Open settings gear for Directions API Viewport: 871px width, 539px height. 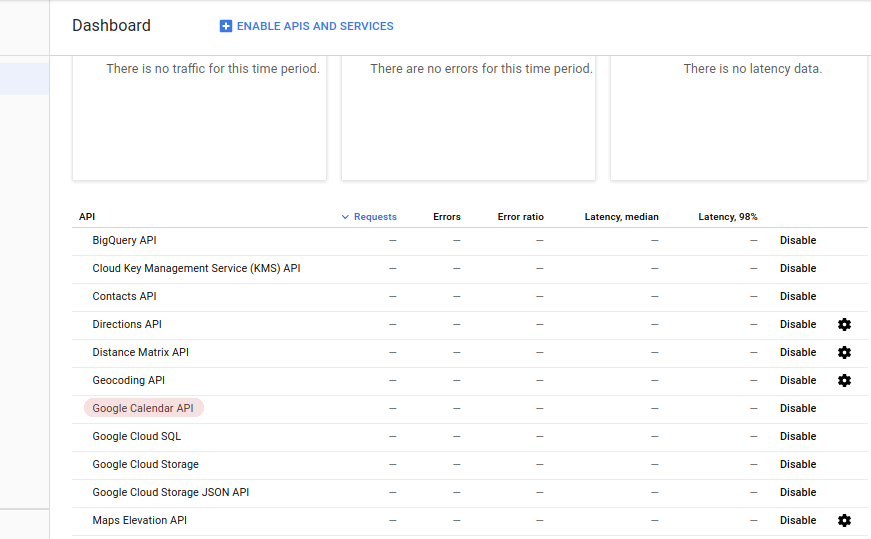click(844, 325)
